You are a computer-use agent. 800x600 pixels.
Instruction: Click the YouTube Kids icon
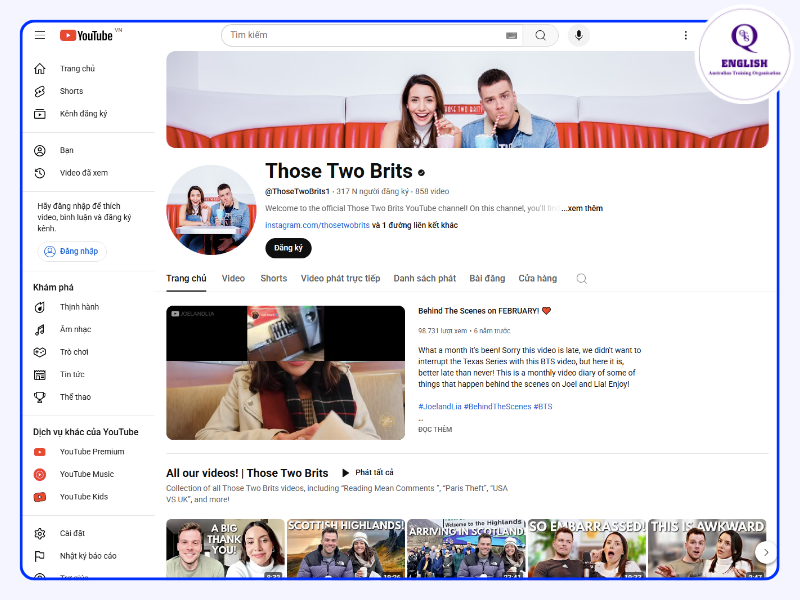pos(40,497)
